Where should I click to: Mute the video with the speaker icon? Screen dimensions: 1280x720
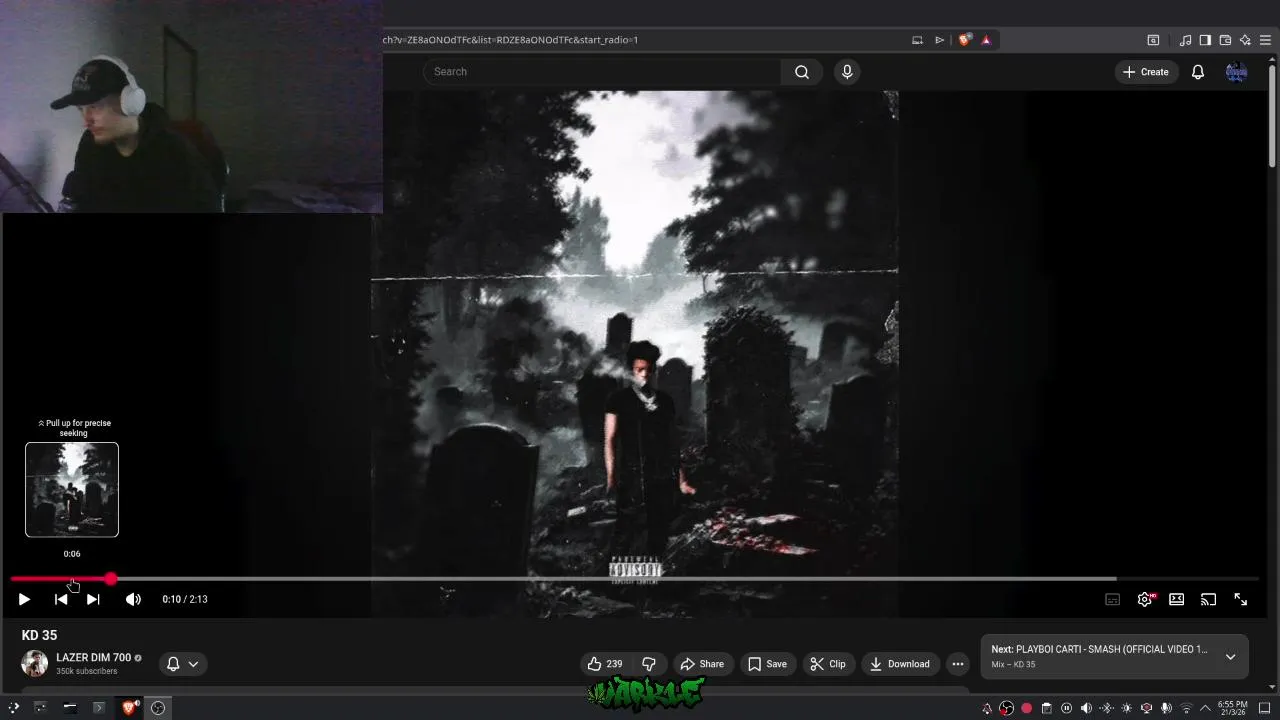(x=133, y=599)
